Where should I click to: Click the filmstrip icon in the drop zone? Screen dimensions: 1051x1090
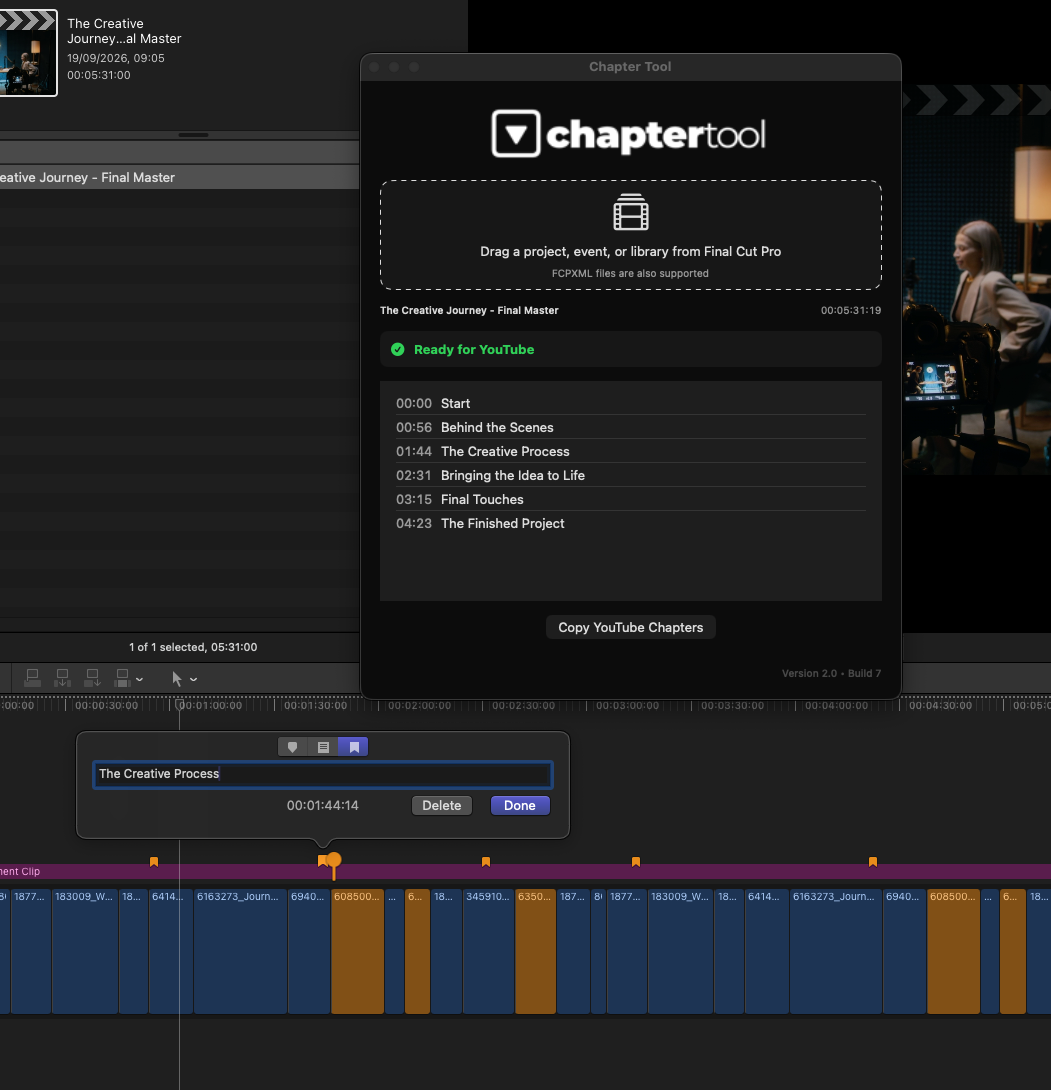(x=630, y=212)
